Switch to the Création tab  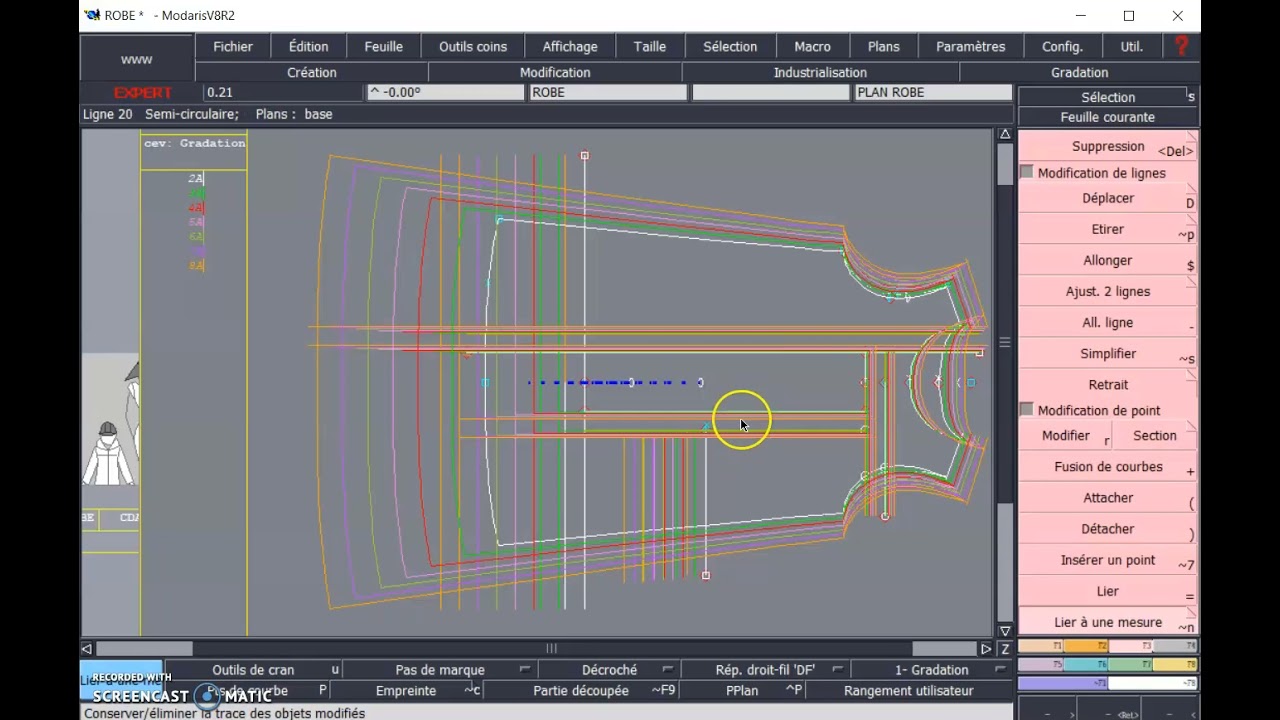pyautogui.click(x=312, y=72)
